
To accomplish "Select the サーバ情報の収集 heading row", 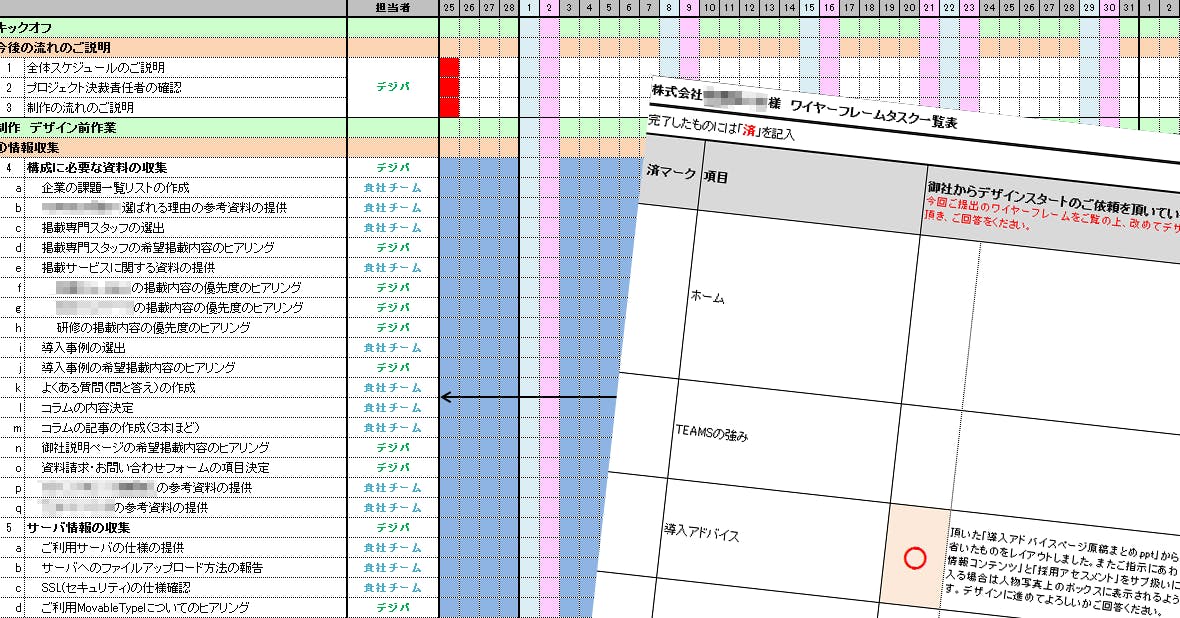I will pos(79,527).
